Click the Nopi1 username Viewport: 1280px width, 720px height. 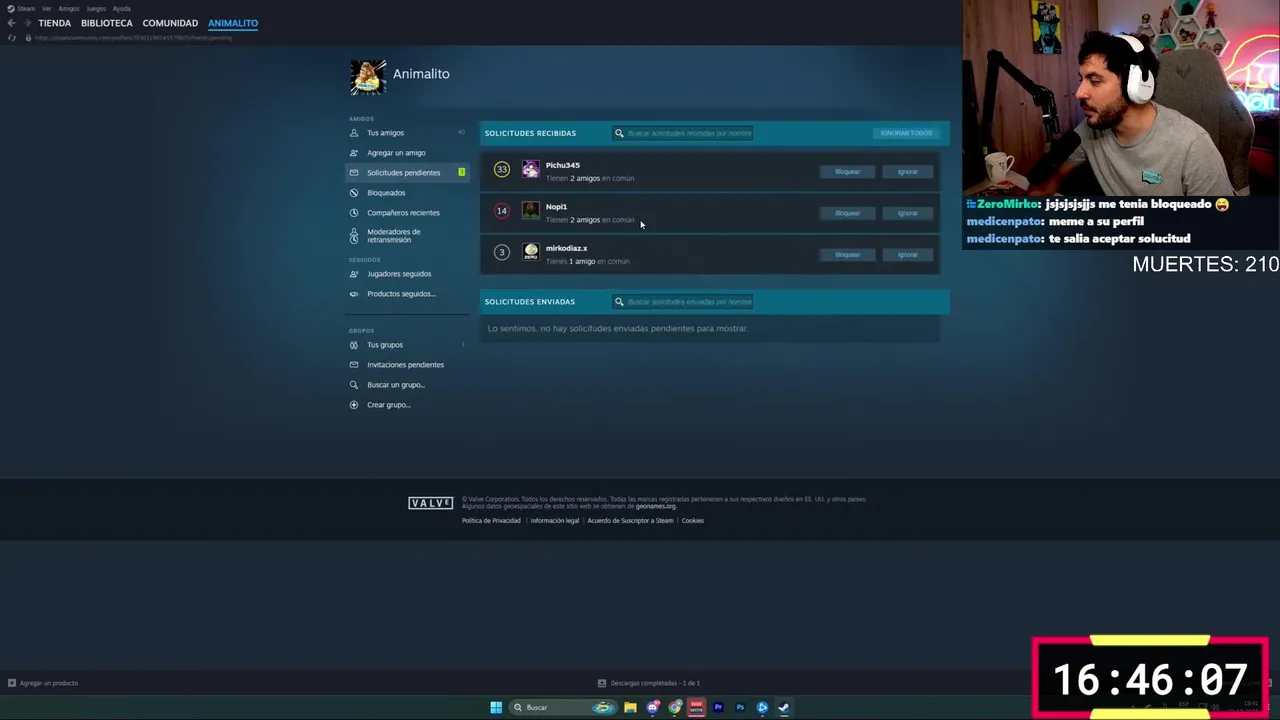556,207
